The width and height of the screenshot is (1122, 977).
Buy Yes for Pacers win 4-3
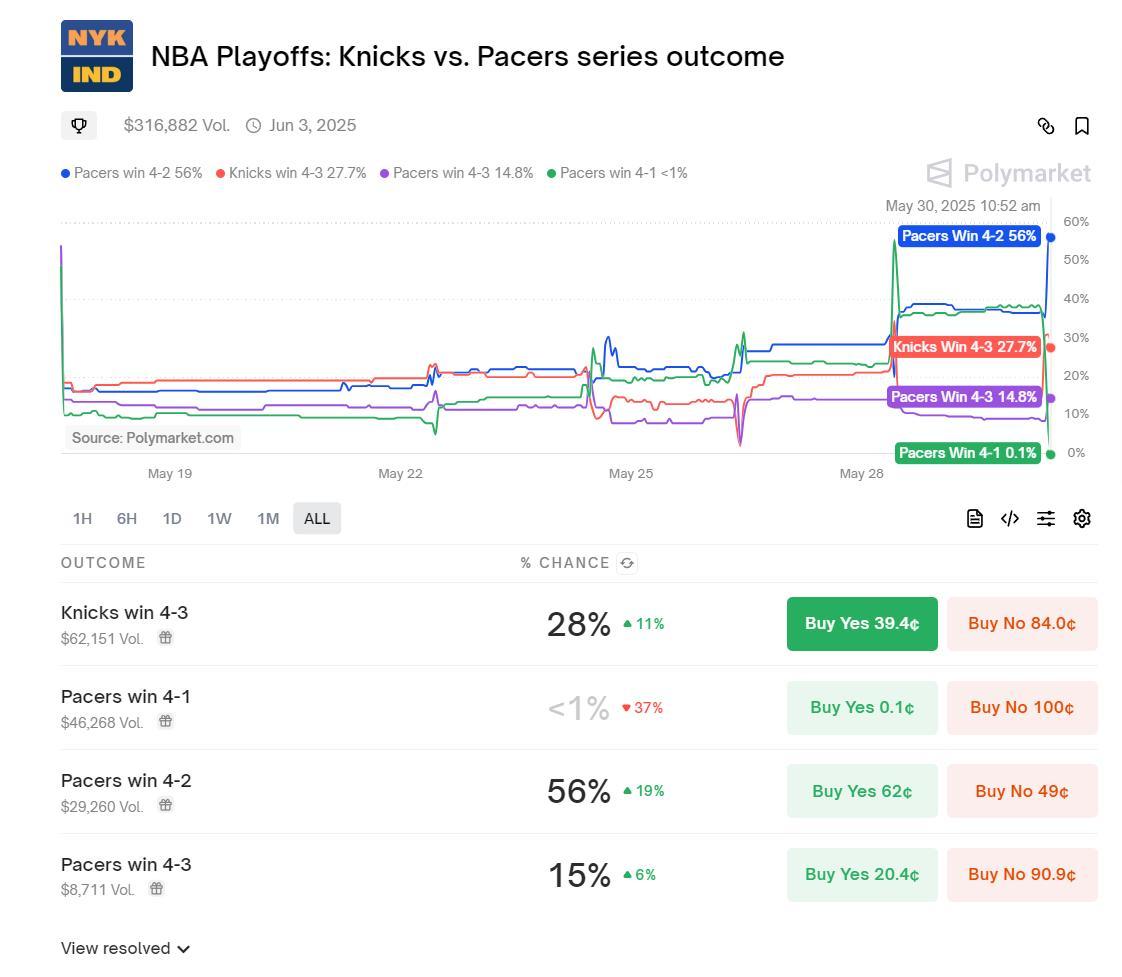pos(862,875)
